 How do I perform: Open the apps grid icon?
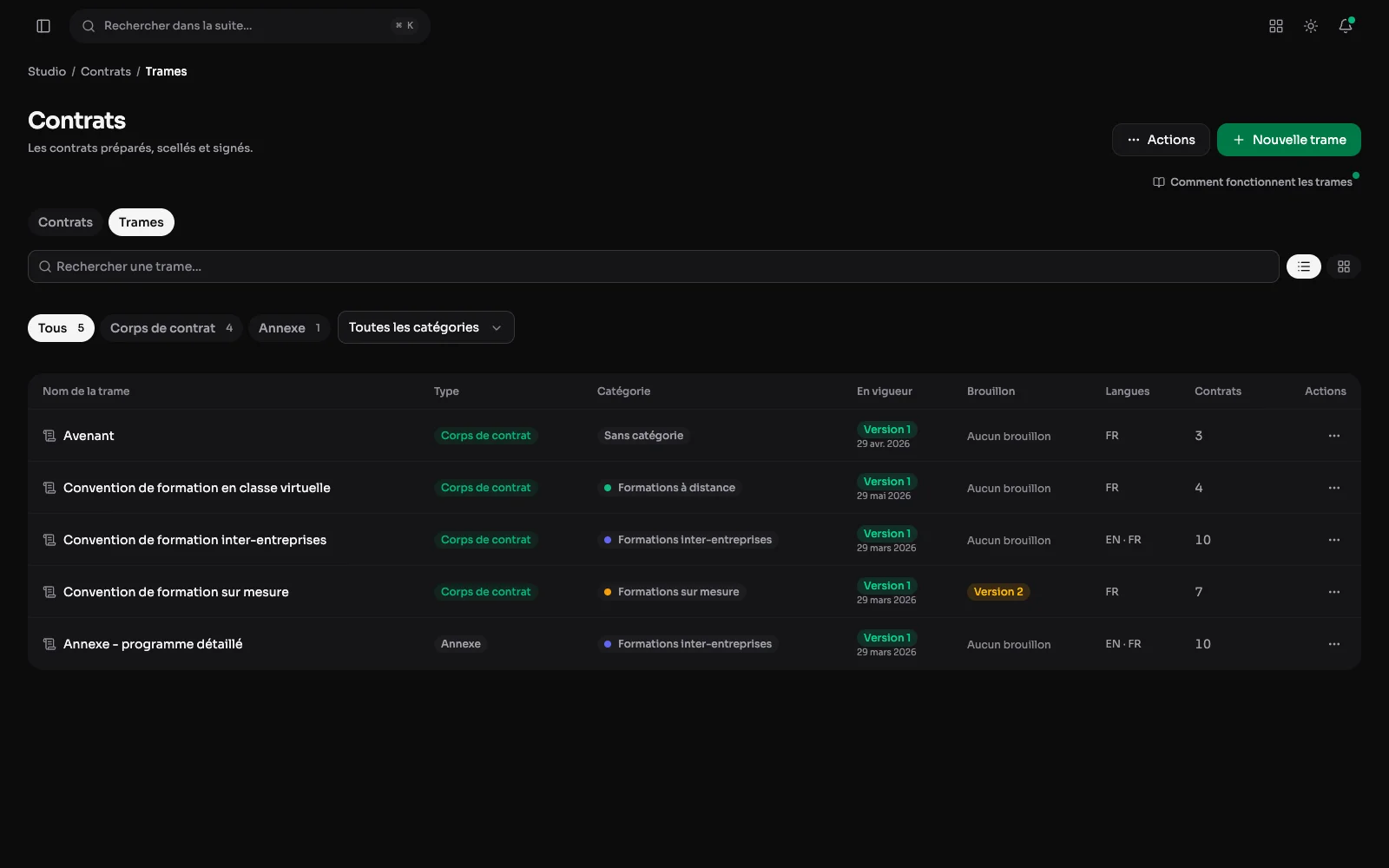1276,26
